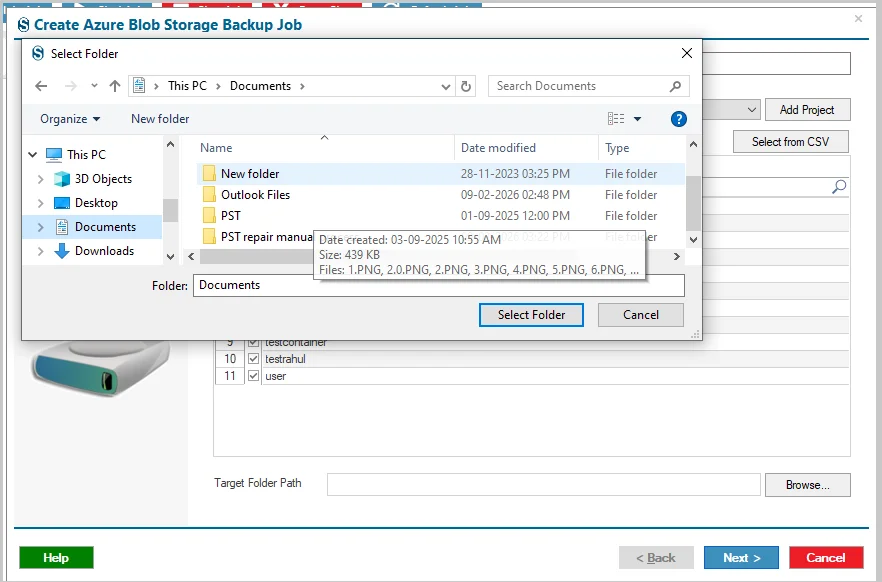Click Browse for target folder path
This screenshot has width=882, height=582.
click(807, 485)
